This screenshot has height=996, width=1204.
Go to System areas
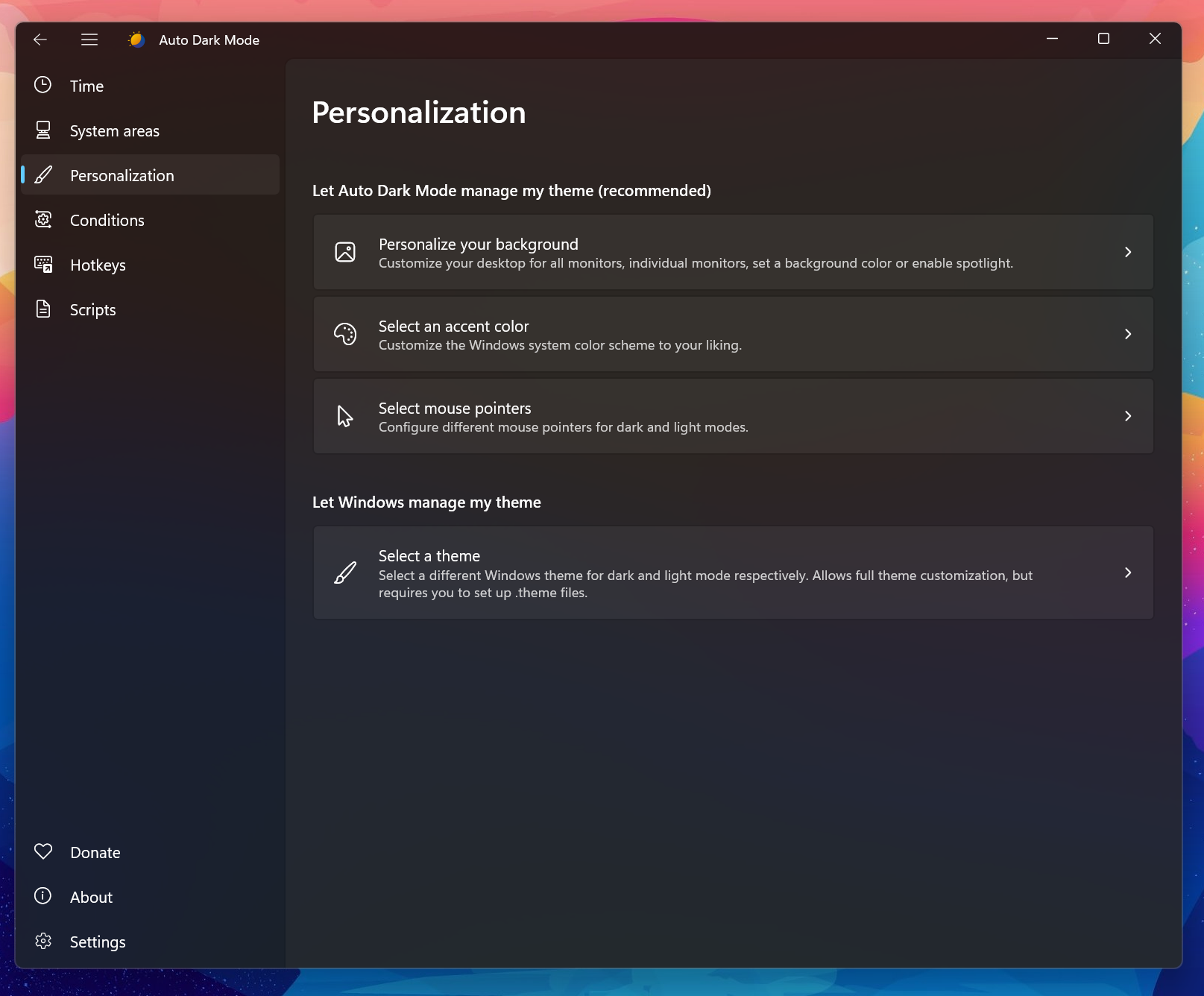coord(151,130)
